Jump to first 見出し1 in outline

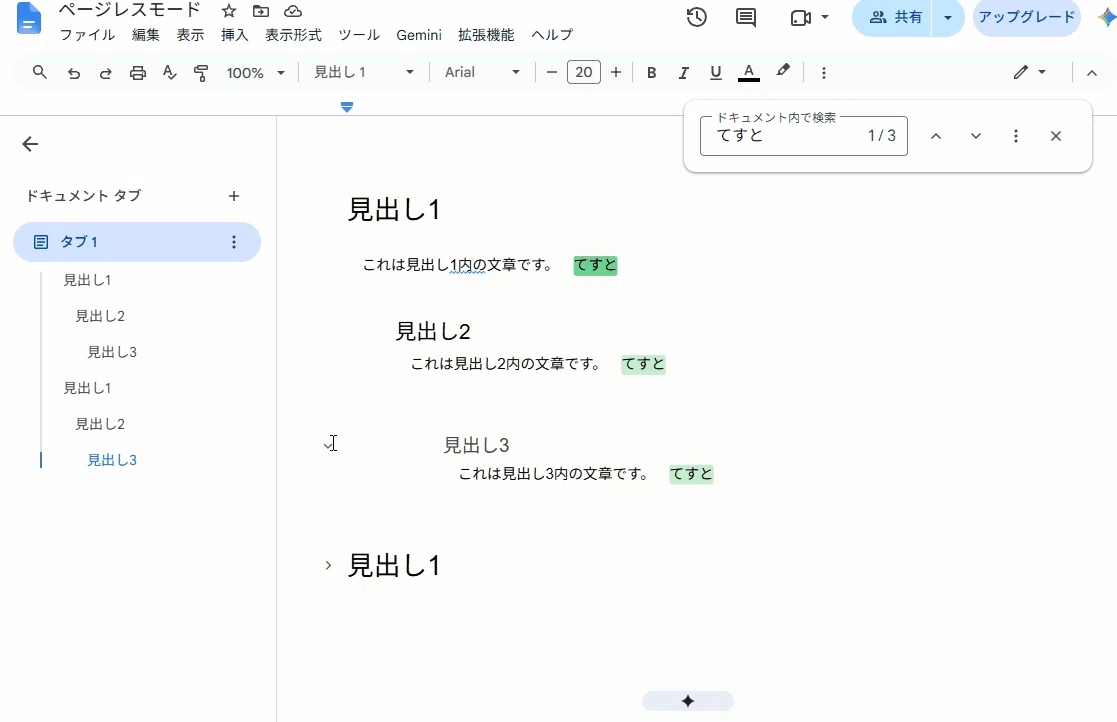pyautogui.click(x=88, y=280)
